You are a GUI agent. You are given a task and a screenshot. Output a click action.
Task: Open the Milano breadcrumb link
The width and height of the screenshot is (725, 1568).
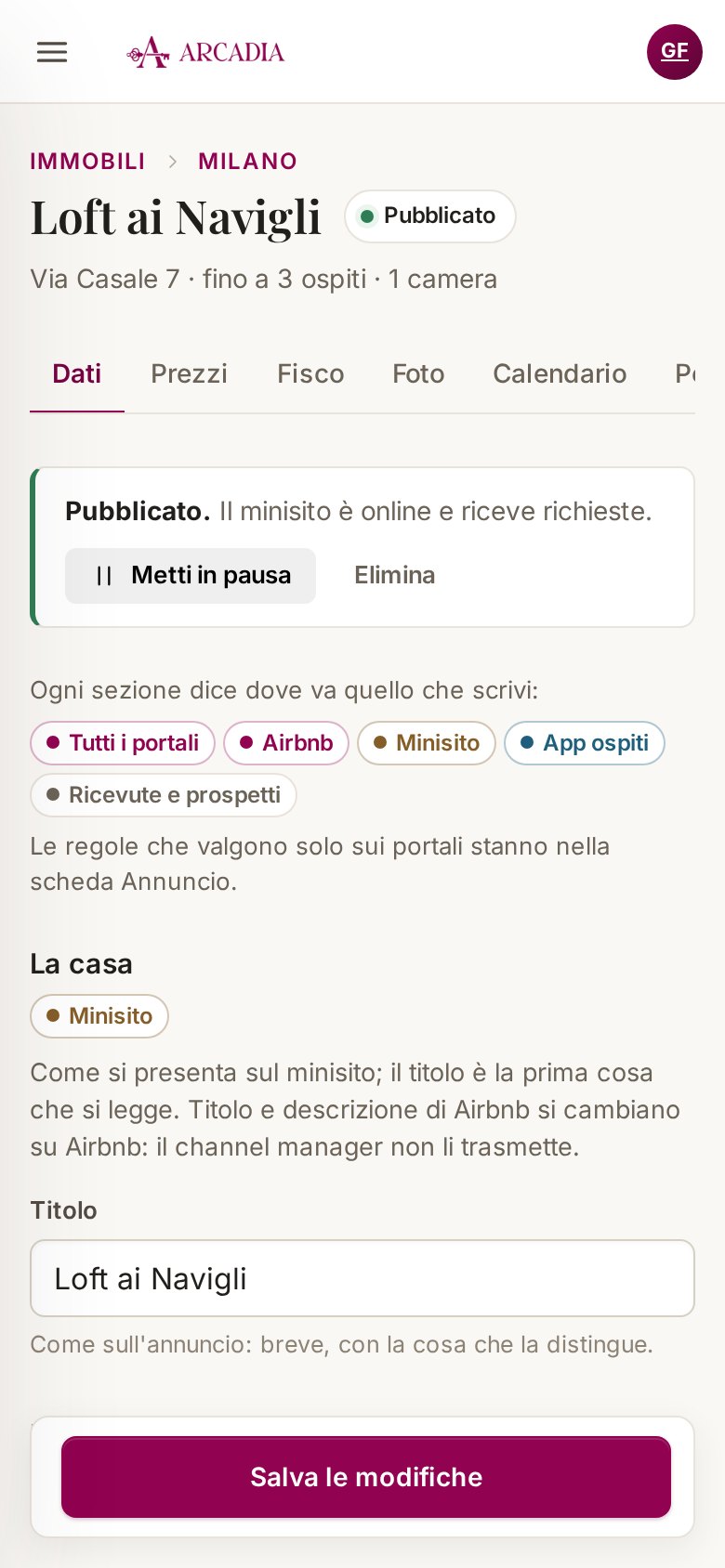[248, 162]
